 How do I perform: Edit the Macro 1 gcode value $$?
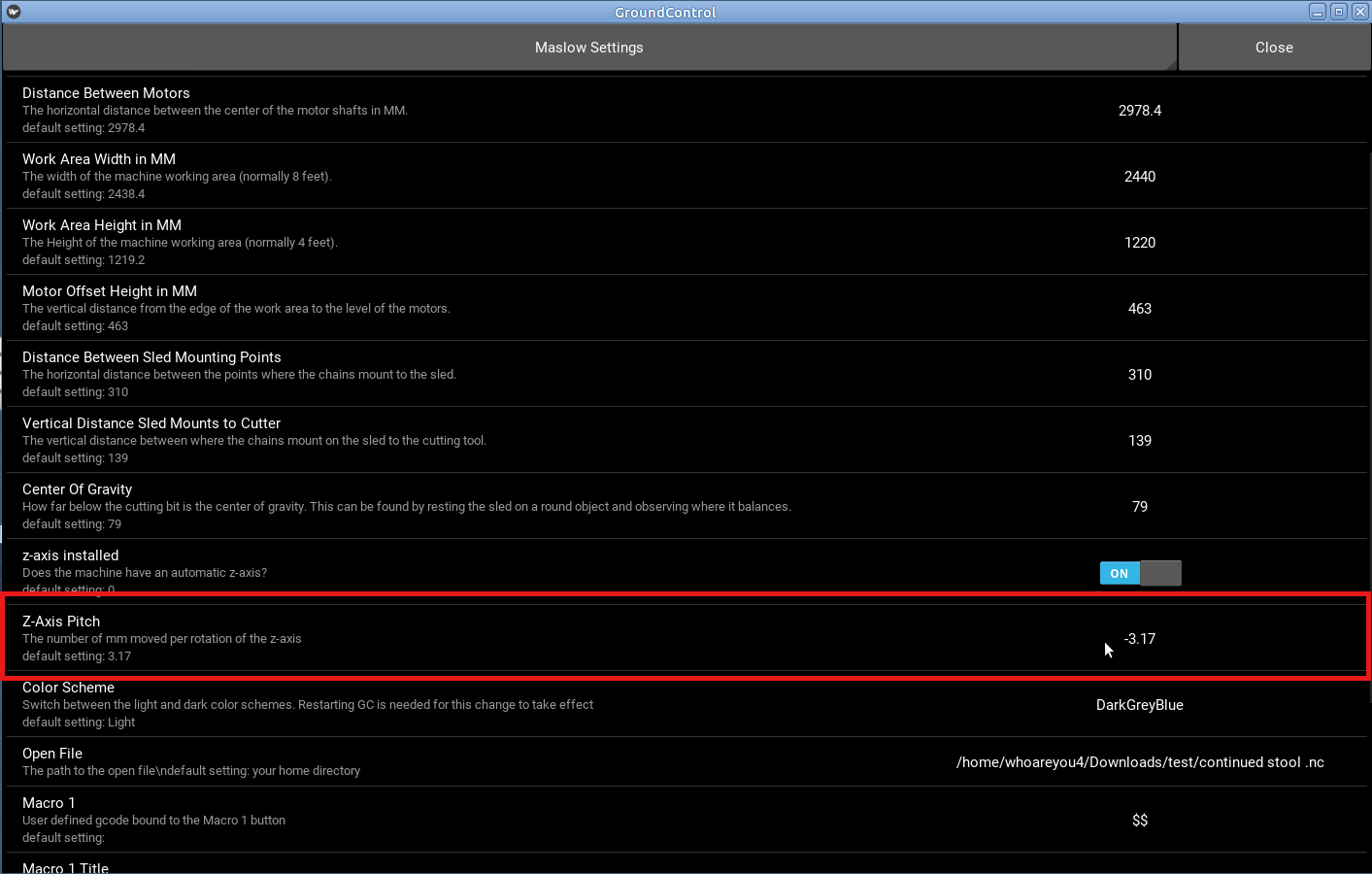pyautogui.click(x=1140, y=821)
